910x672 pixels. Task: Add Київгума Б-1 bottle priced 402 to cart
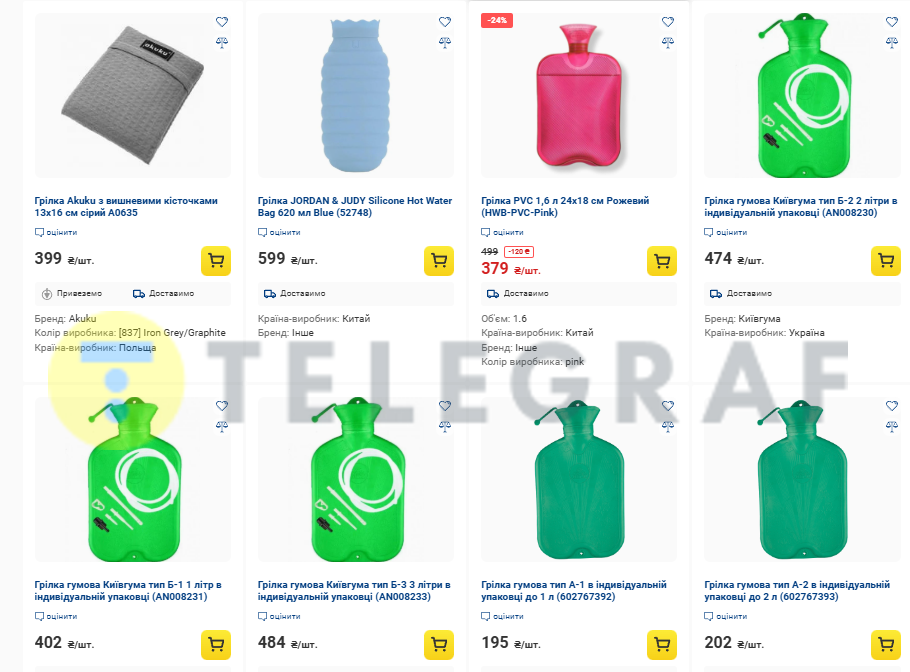[216, 645]
